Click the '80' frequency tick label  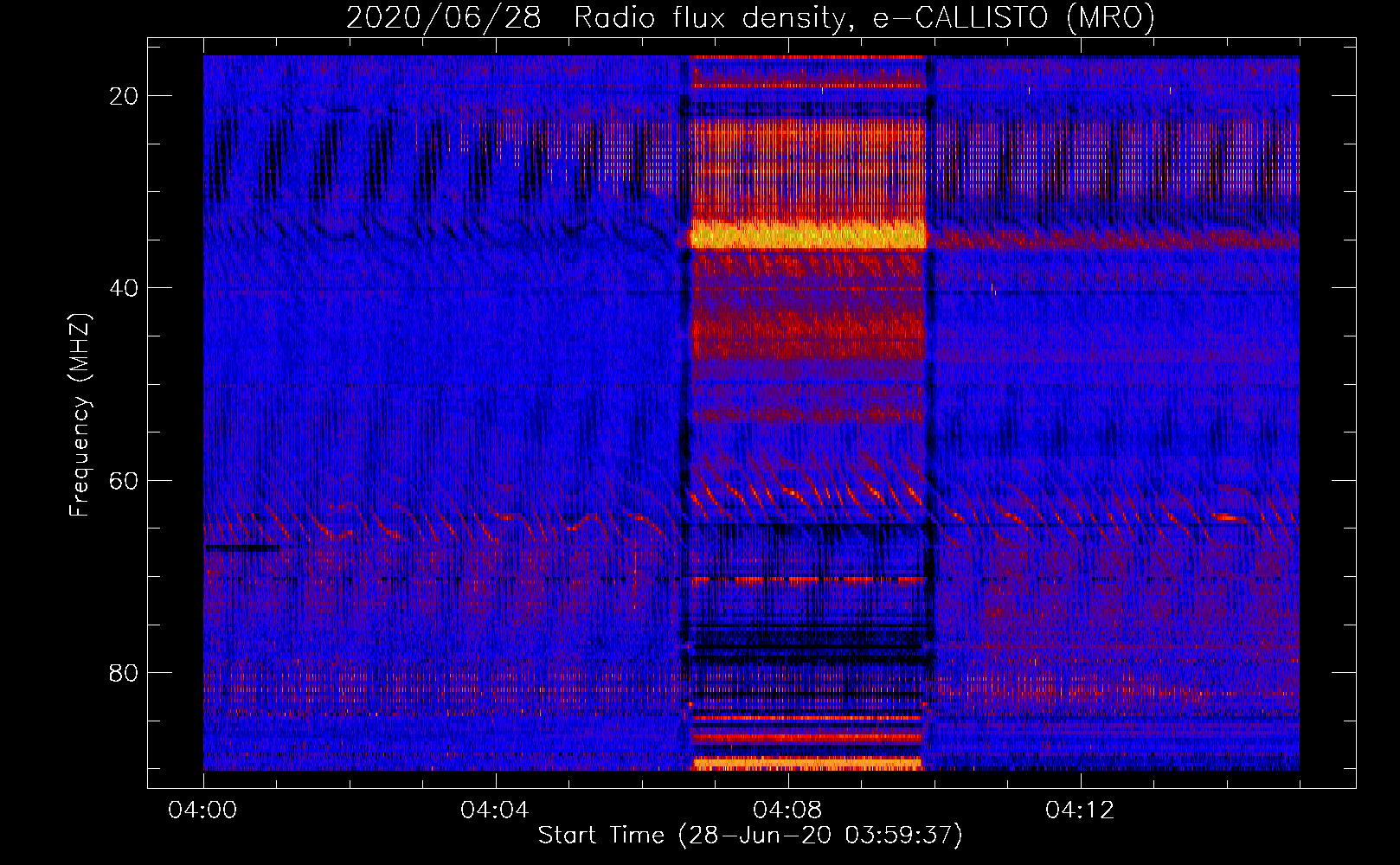125,673
